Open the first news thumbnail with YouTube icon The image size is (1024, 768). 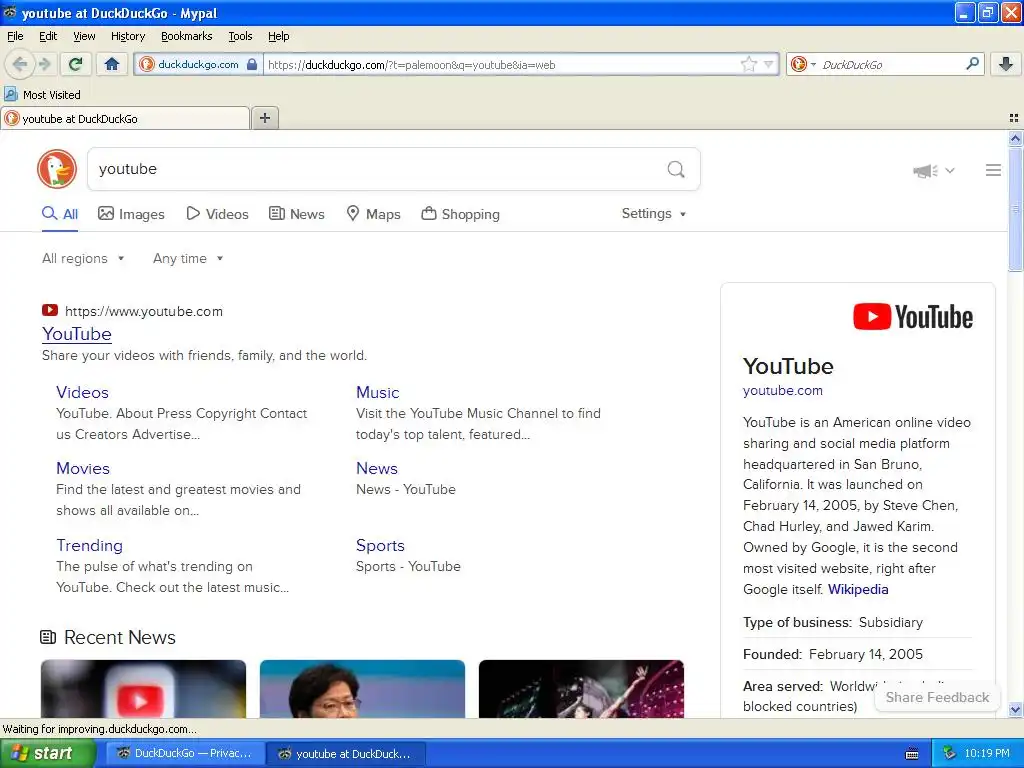pos(144,689)
